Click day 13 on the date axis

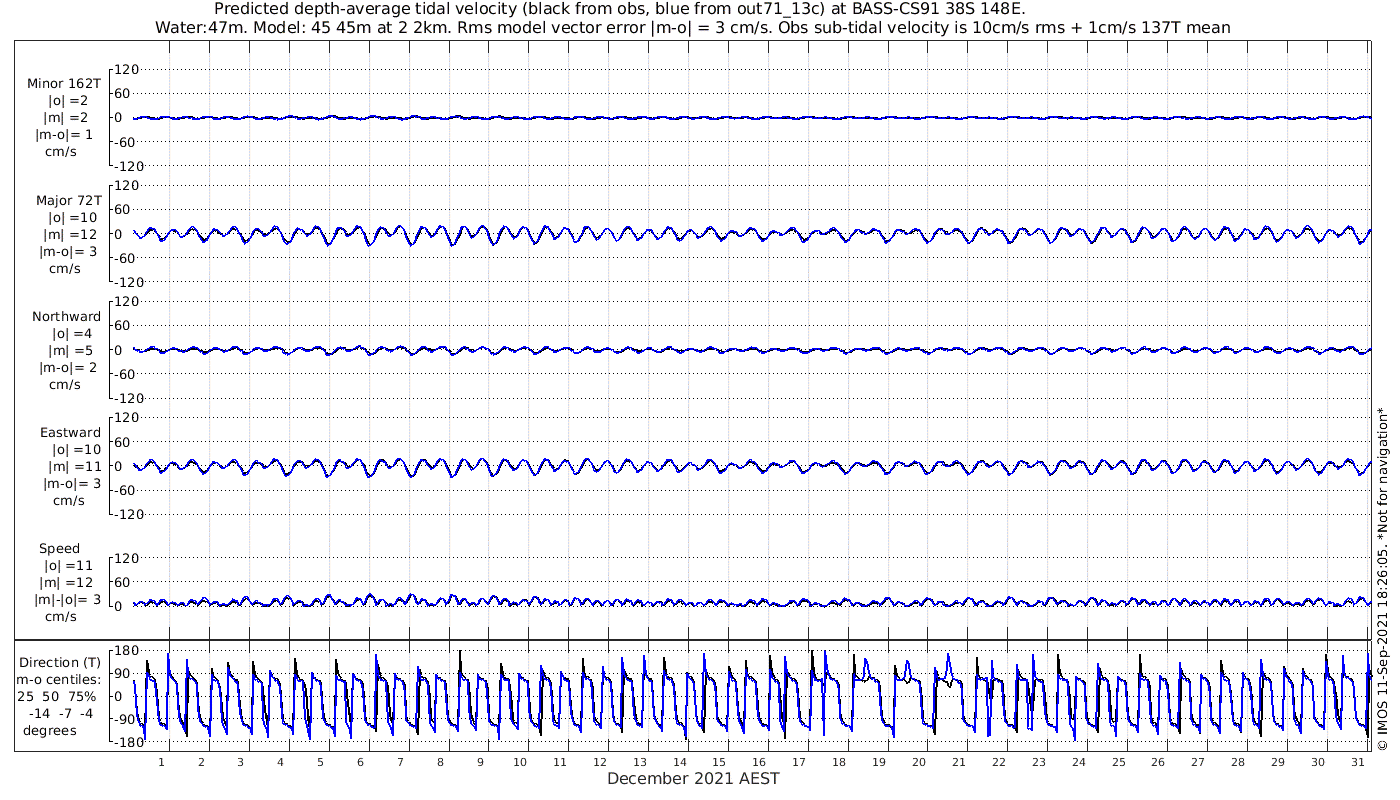(x=640, y=762)
